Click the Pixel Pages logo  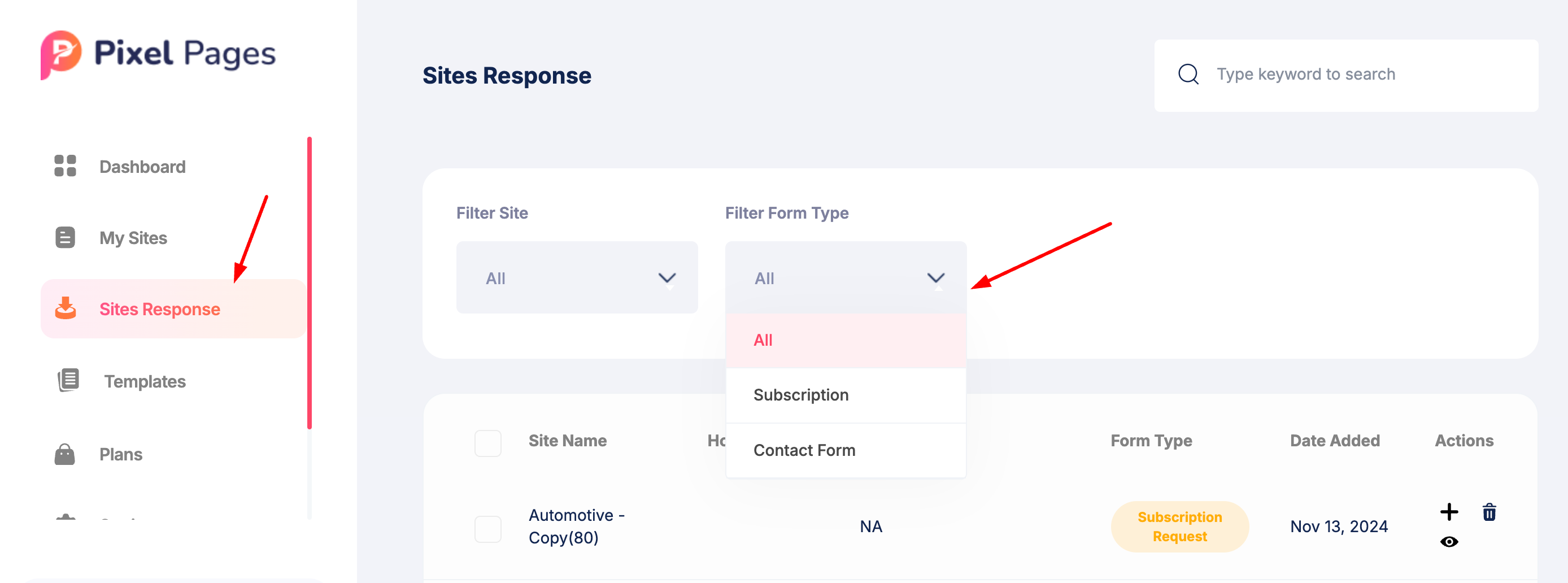(x=158, y=55)
